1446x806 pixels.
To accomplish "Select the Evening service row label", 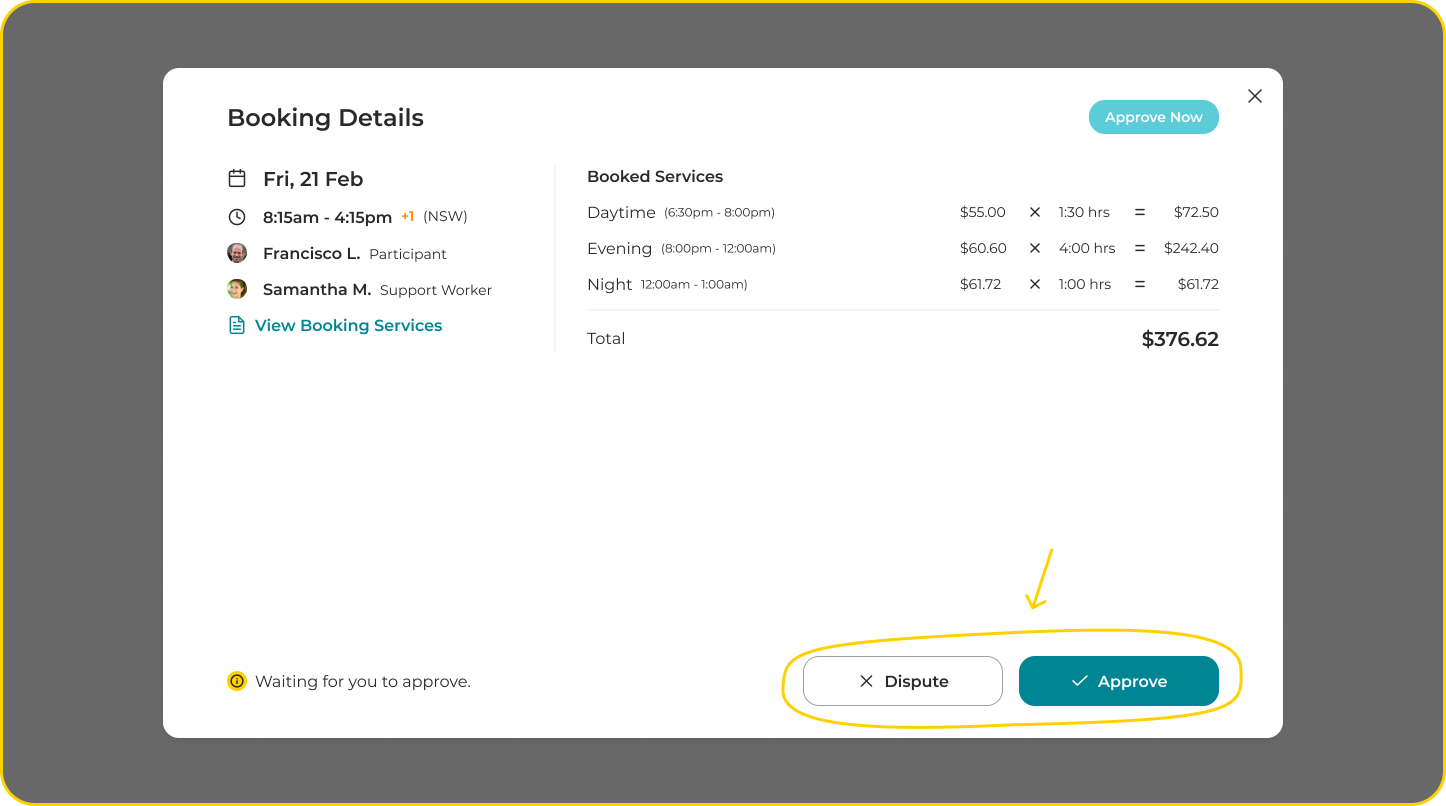I will pos(619,248).
